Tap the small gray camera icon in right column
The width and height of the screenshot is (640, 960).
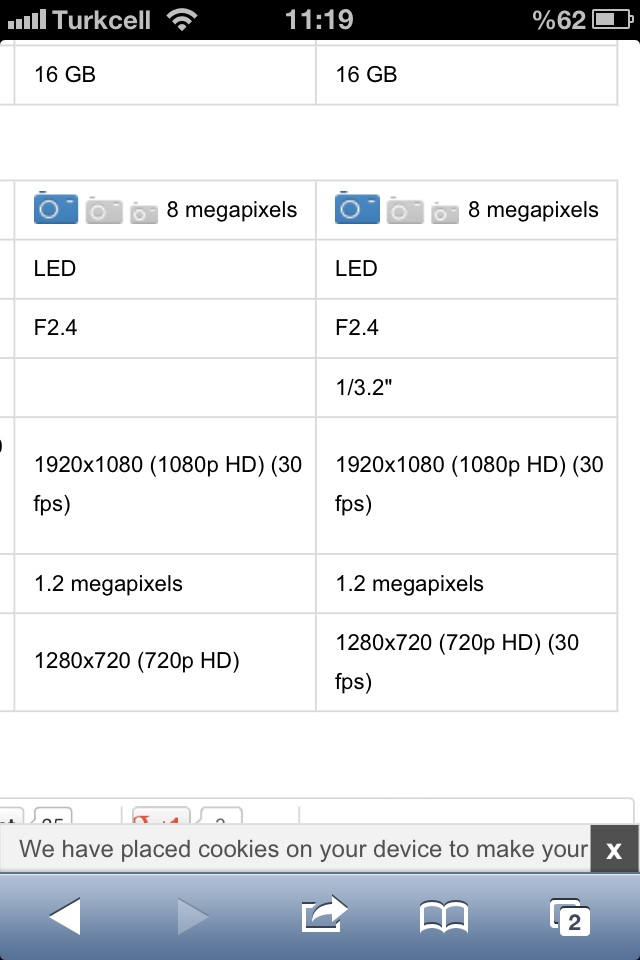(x=445, y=212)
